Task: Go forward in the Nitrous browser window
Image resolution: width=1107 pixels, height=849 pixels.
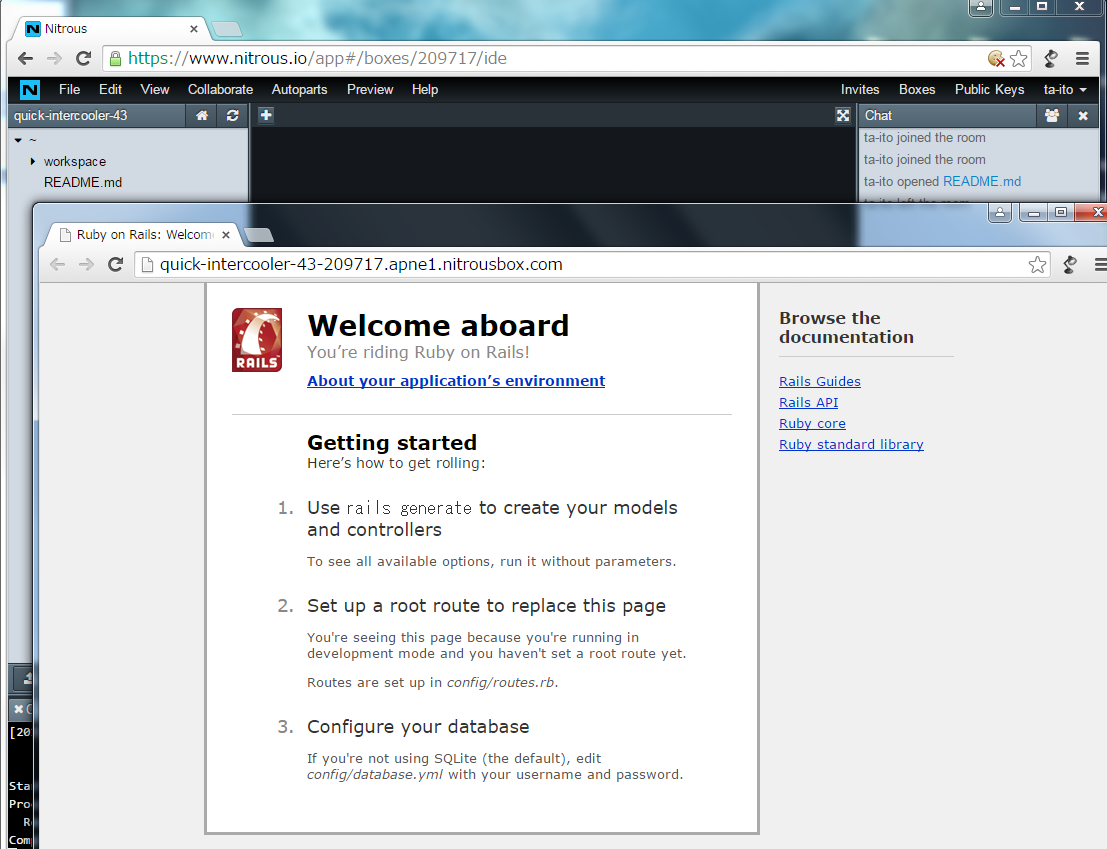Action: [x=54, y=59]
